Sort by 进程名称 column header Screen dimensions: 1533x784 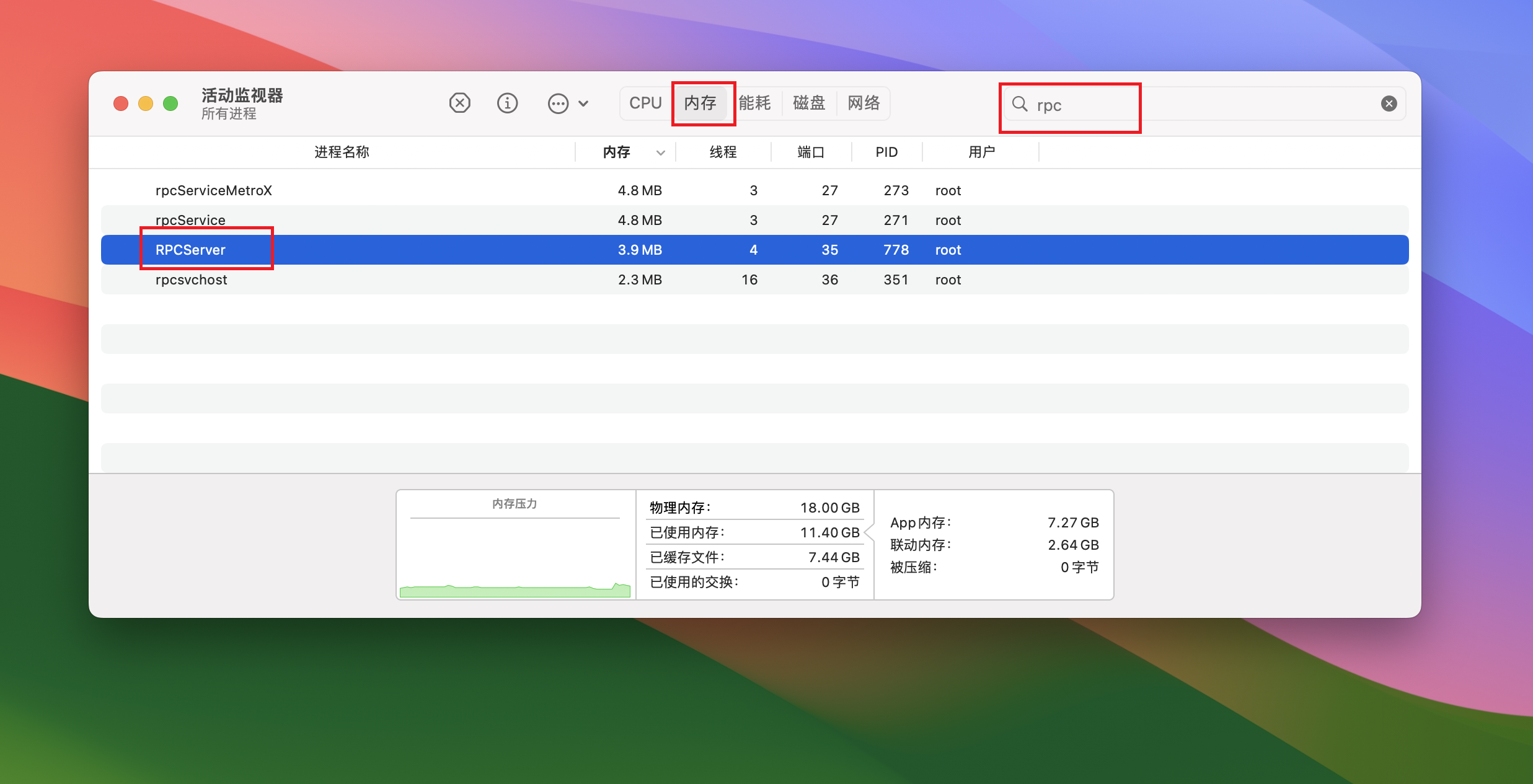[342, 152]
